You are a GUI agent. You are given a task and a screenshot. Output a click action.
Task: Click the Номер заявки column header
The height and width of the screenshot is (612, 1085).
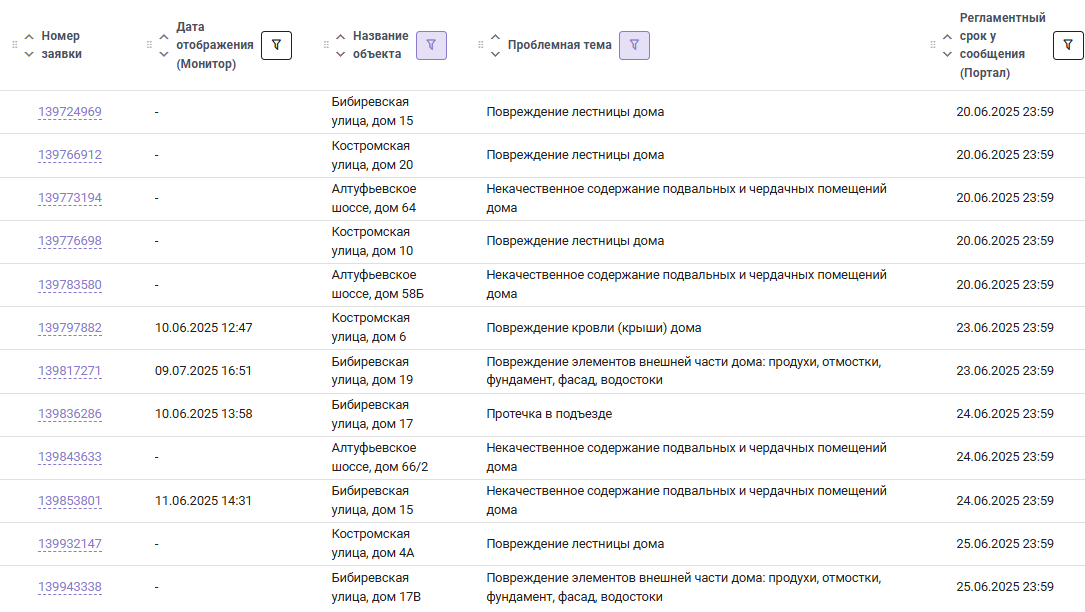pos(61,45)
